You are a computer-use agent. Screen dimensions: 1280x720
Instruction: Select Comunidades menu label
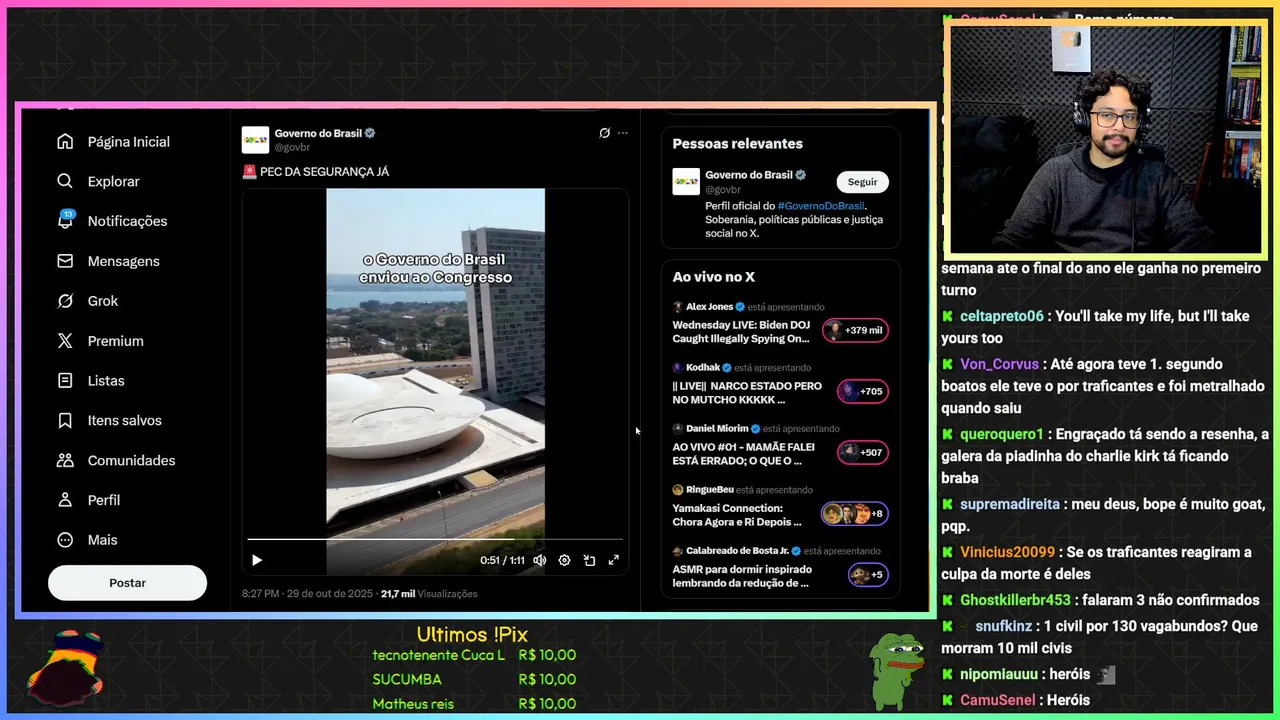pyautogui.click(x=131, y=460)
